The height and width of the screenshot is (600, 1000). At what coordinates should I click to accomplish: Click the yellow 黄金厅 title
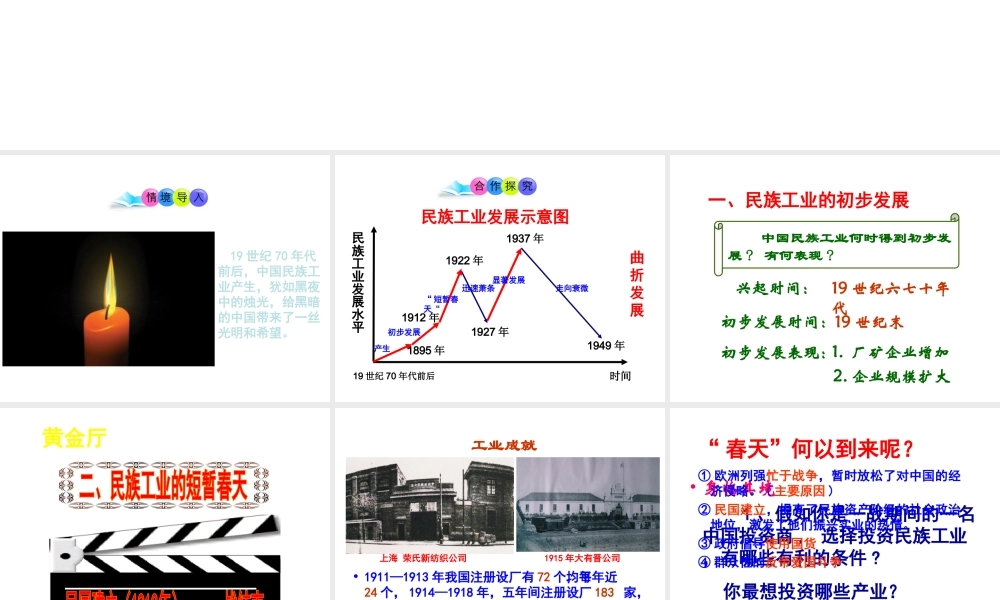(75, 438)
